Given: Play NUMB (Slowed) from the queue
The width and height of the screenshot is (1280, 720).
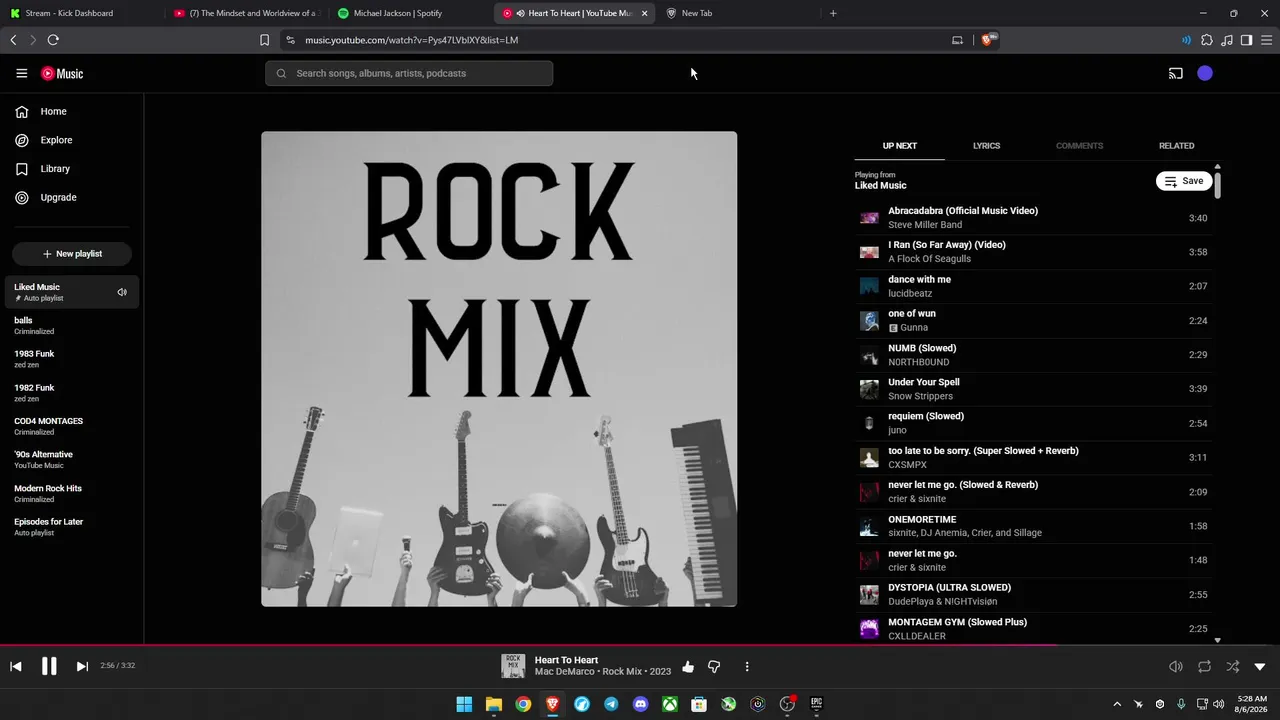Looking at the screenshot, I should pyautogui.click(x=1034, y=355).
